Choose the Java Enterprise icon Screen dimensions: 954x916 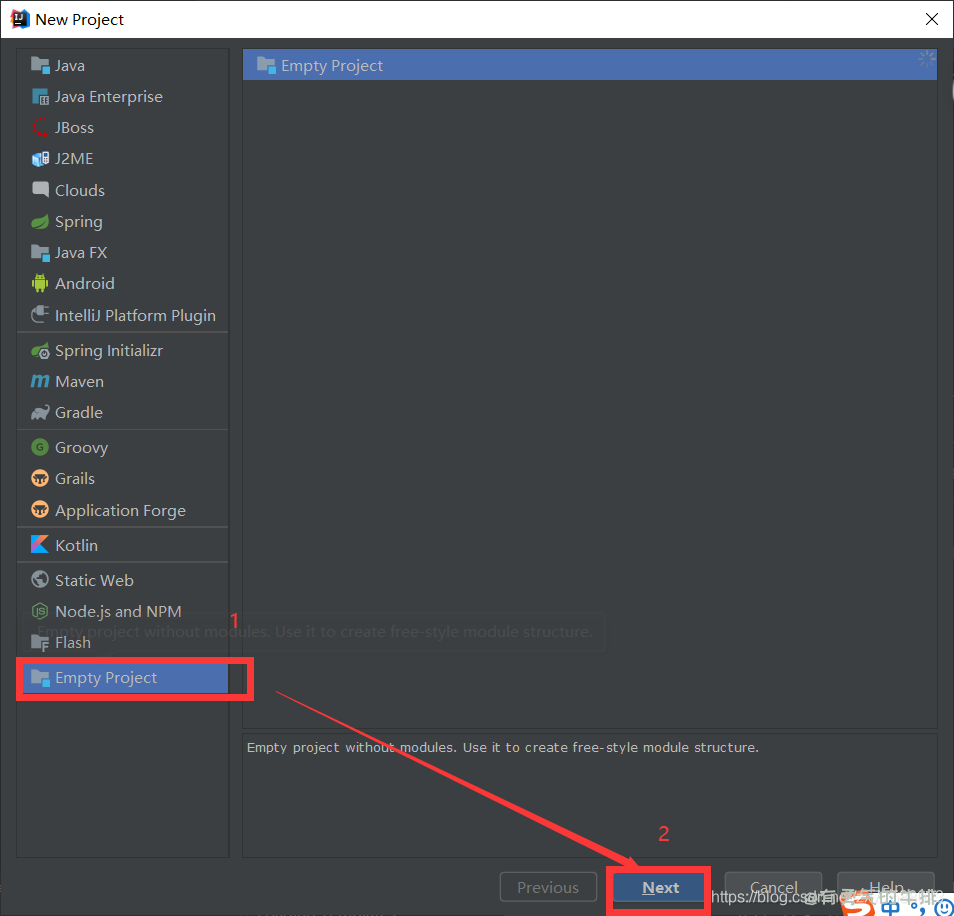[x=40, y=97]
